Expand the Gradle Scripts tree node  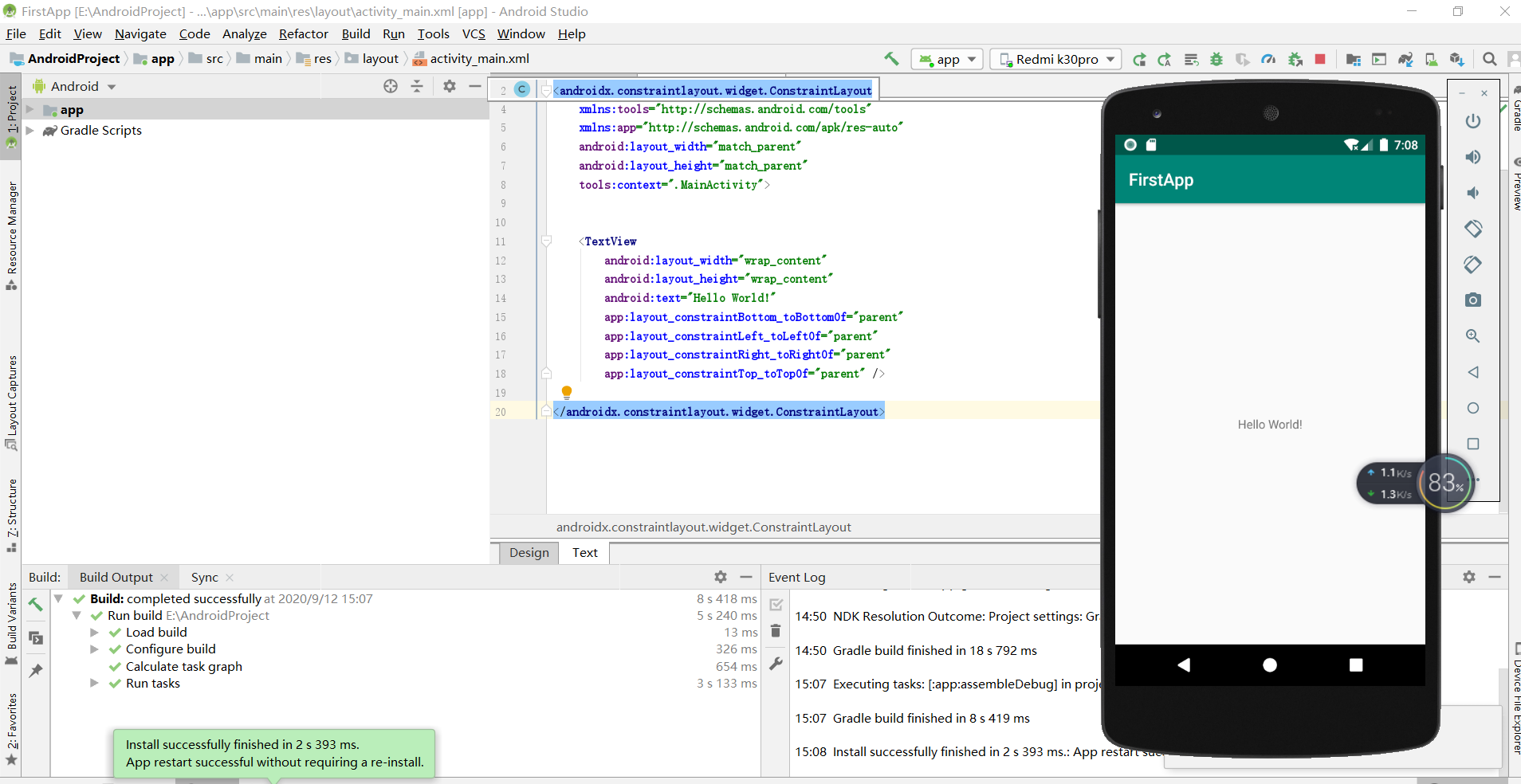[29, 130]
